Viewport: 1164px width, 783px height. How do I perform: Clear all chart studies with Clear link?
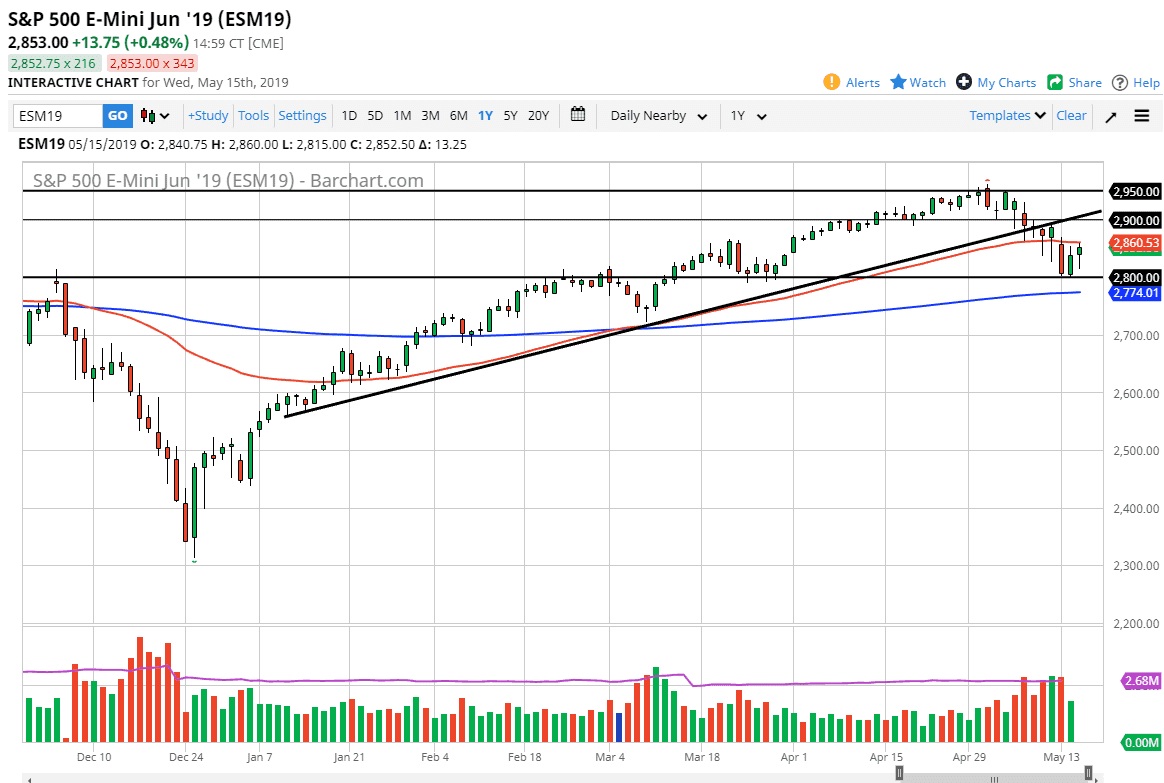coord(1071,115)
